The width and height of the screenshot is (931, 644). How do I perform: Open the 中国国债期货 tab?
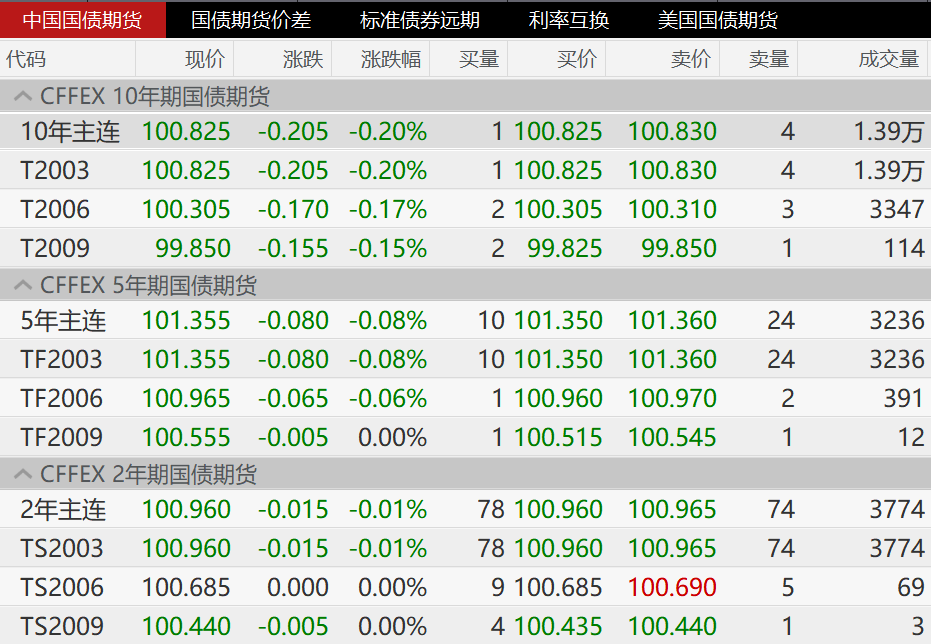pos(83,20)
